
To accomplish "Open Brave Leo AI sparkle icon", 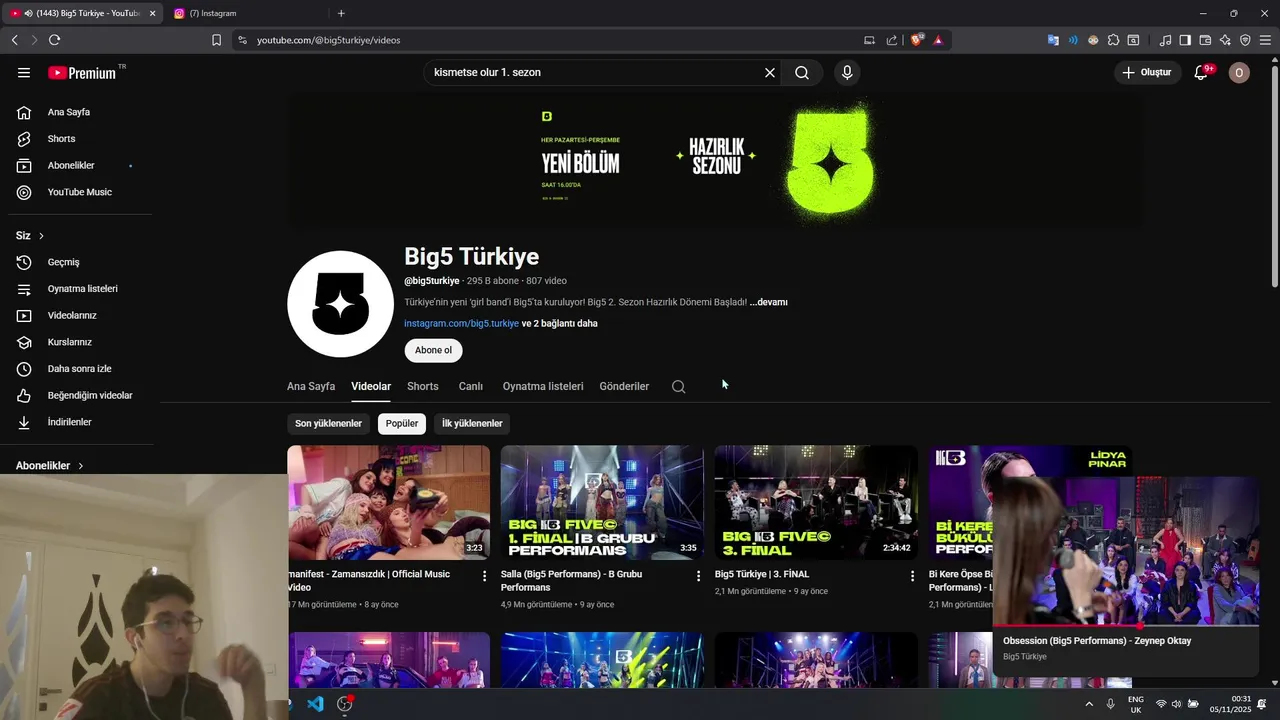I will point(1225,40).
